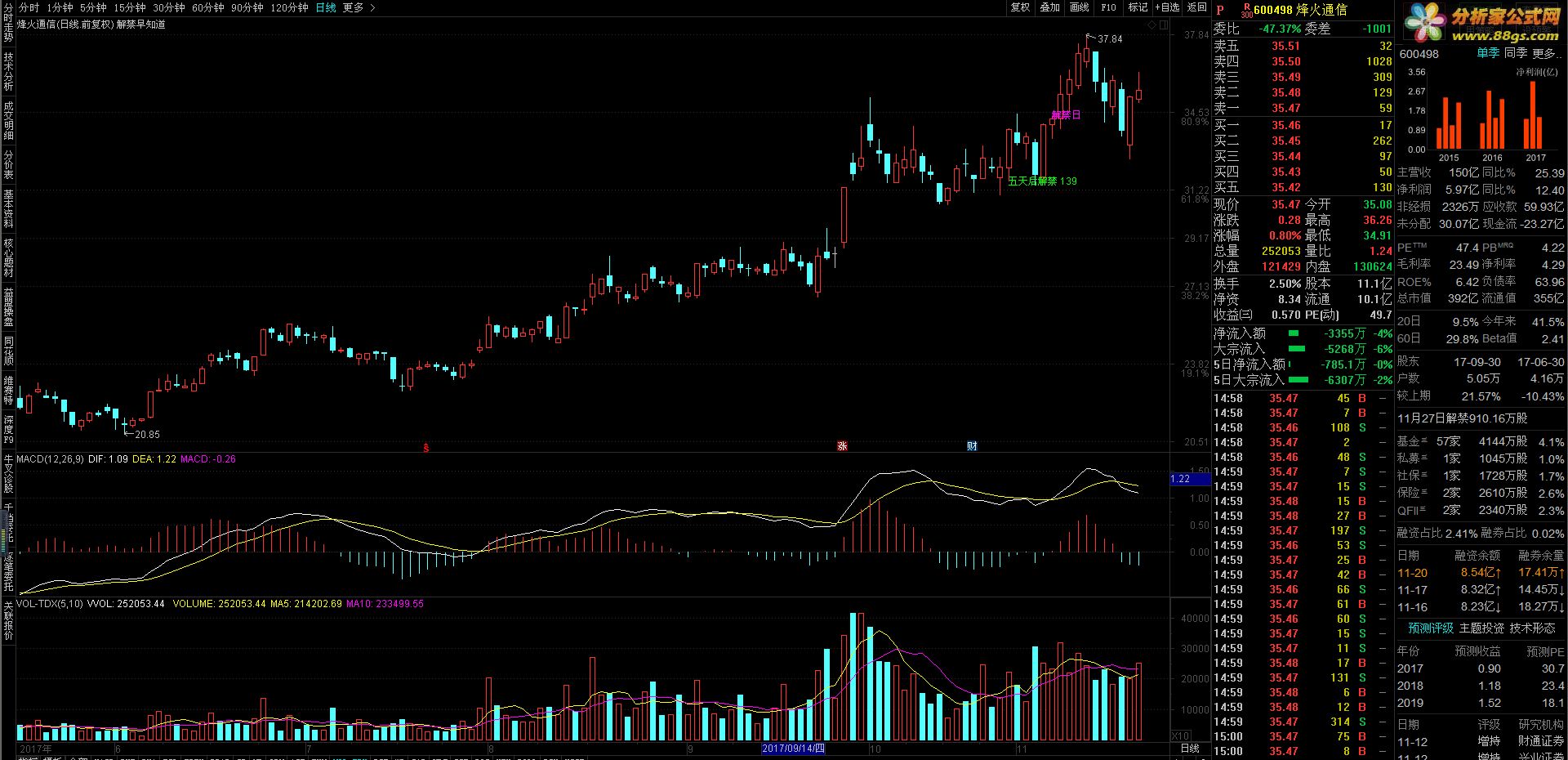1568x760 pixels.
Task: Click the chart title 烽火通信(日线,前复权)
Action: [65, 25]
